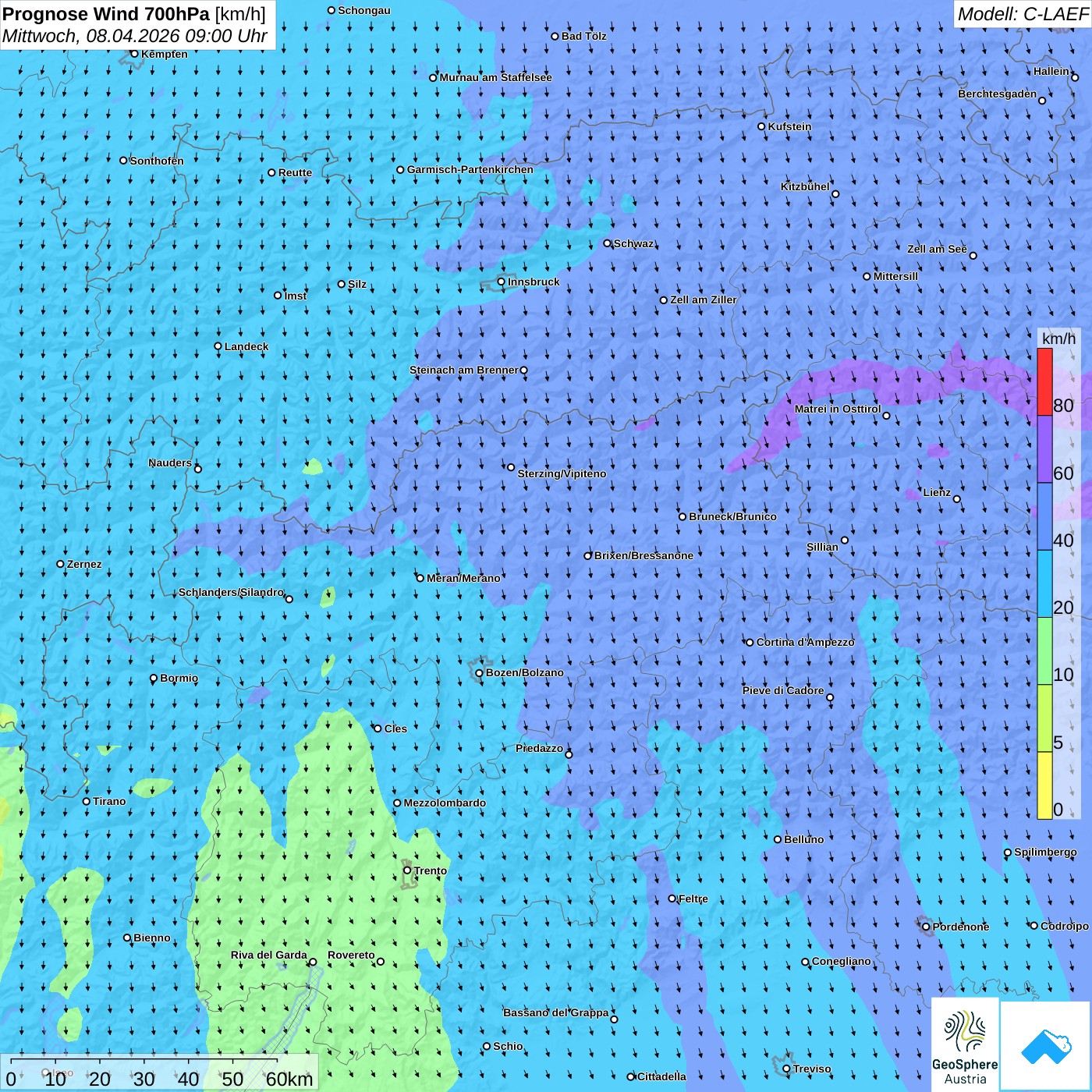Click the 'Schlanders/Silandro' label
This screenshot has height=1092, width=1092.
coord(231,592)
